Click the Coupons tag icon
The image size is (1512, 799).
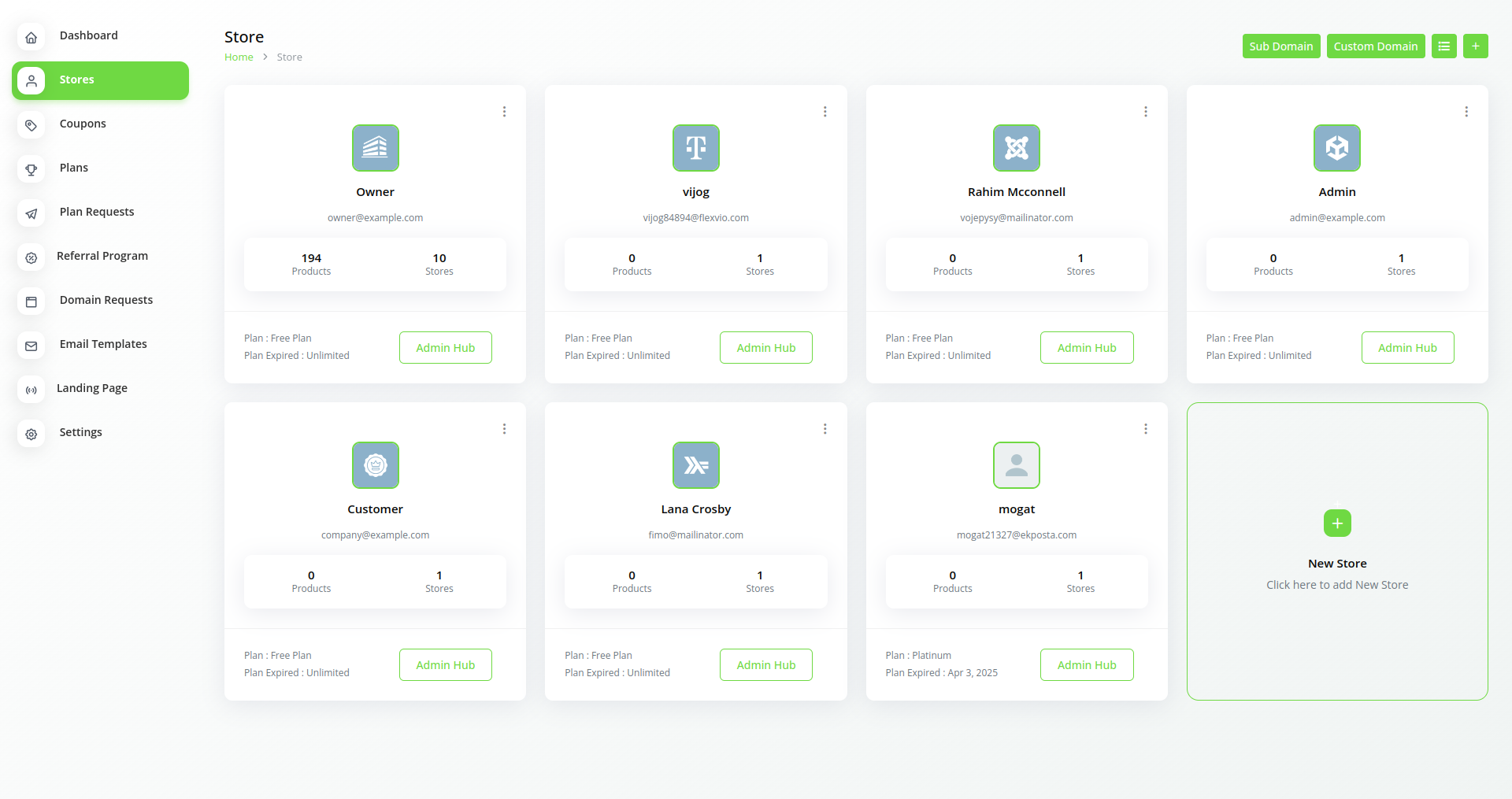[x=31, y=125]
